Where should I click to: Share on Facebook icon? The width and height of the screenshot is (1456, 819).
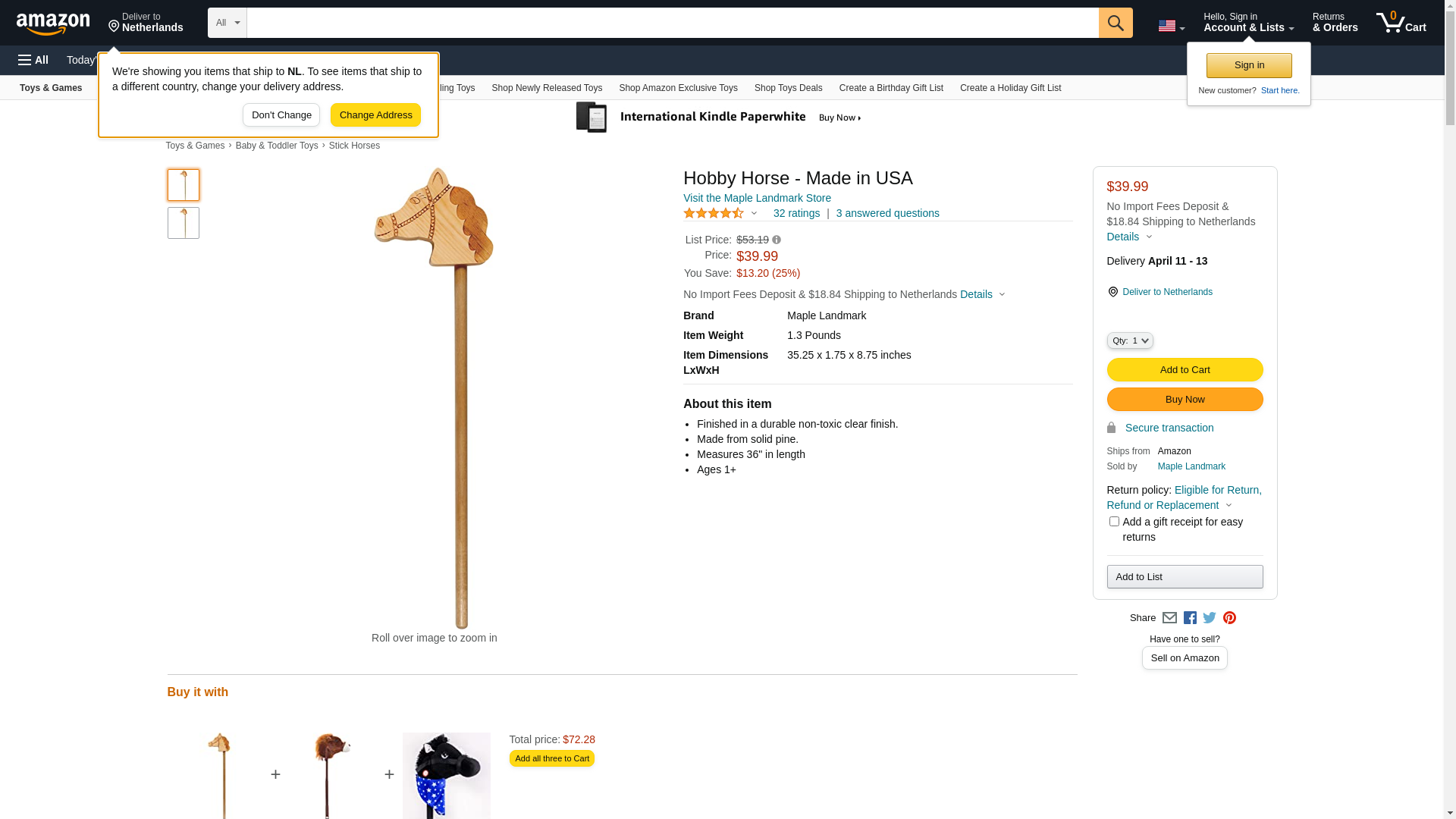(1190, 618)
